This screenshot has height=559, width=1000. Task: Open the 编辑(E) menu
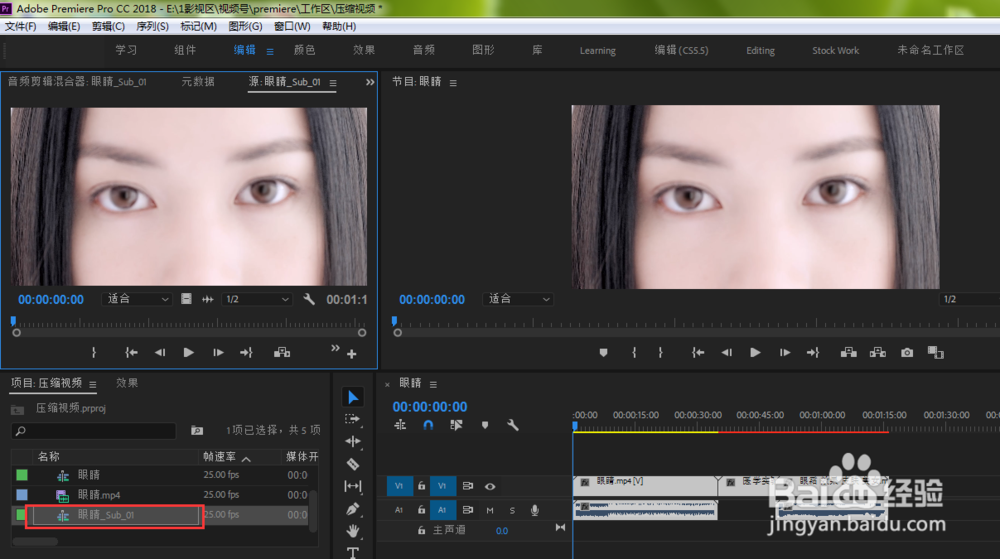click(x=64, y=26)
